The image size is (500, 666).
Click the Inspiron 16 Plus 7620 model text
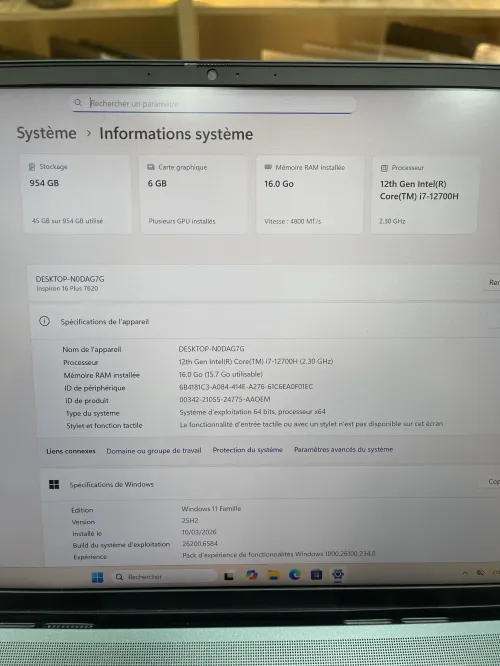(67, 288)
